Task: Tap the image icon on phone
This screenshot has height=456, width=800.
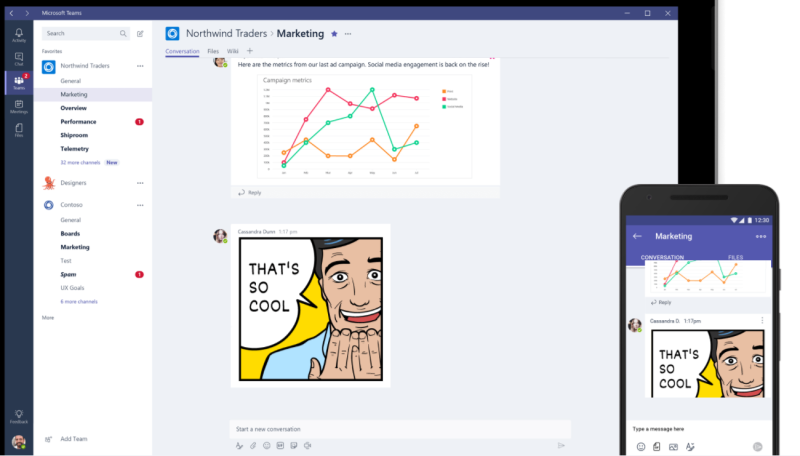Action: point(673,447)
